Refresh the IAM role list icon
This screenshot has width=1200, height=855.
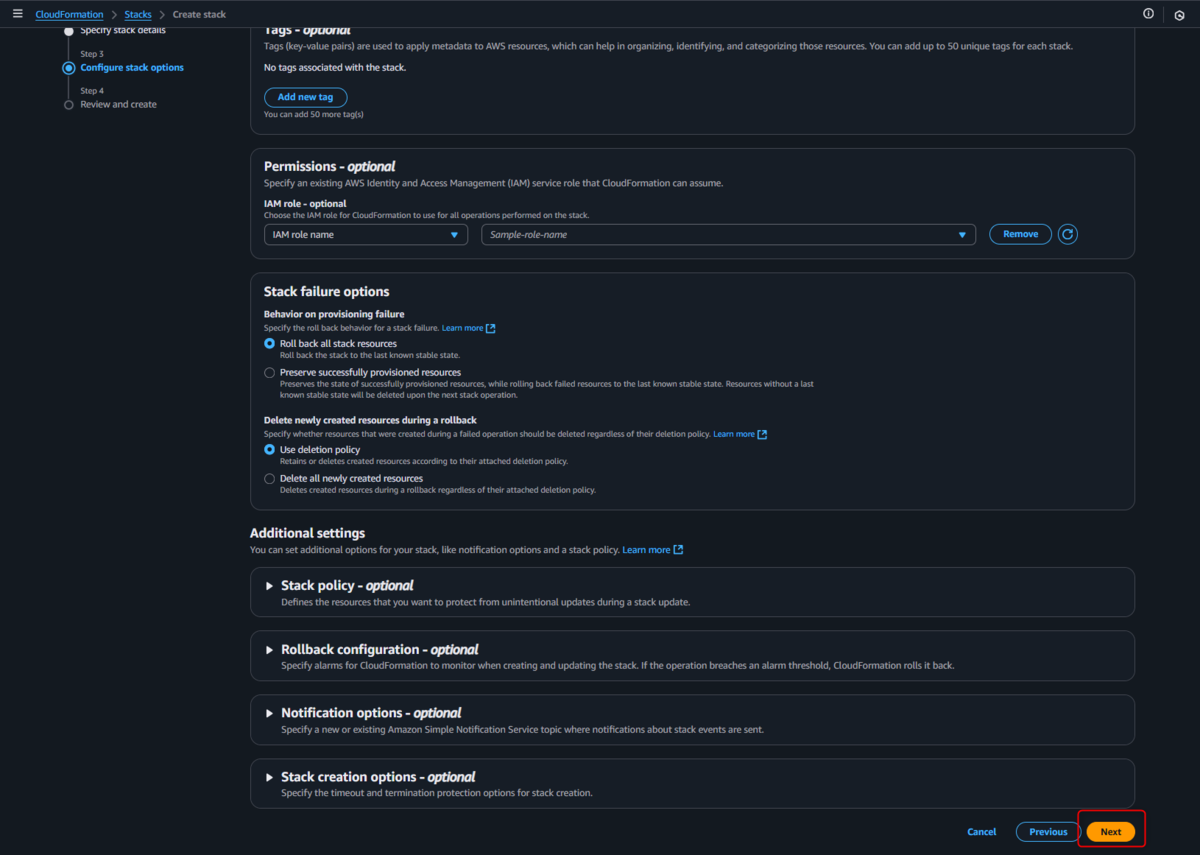(x=1068, y=234)
